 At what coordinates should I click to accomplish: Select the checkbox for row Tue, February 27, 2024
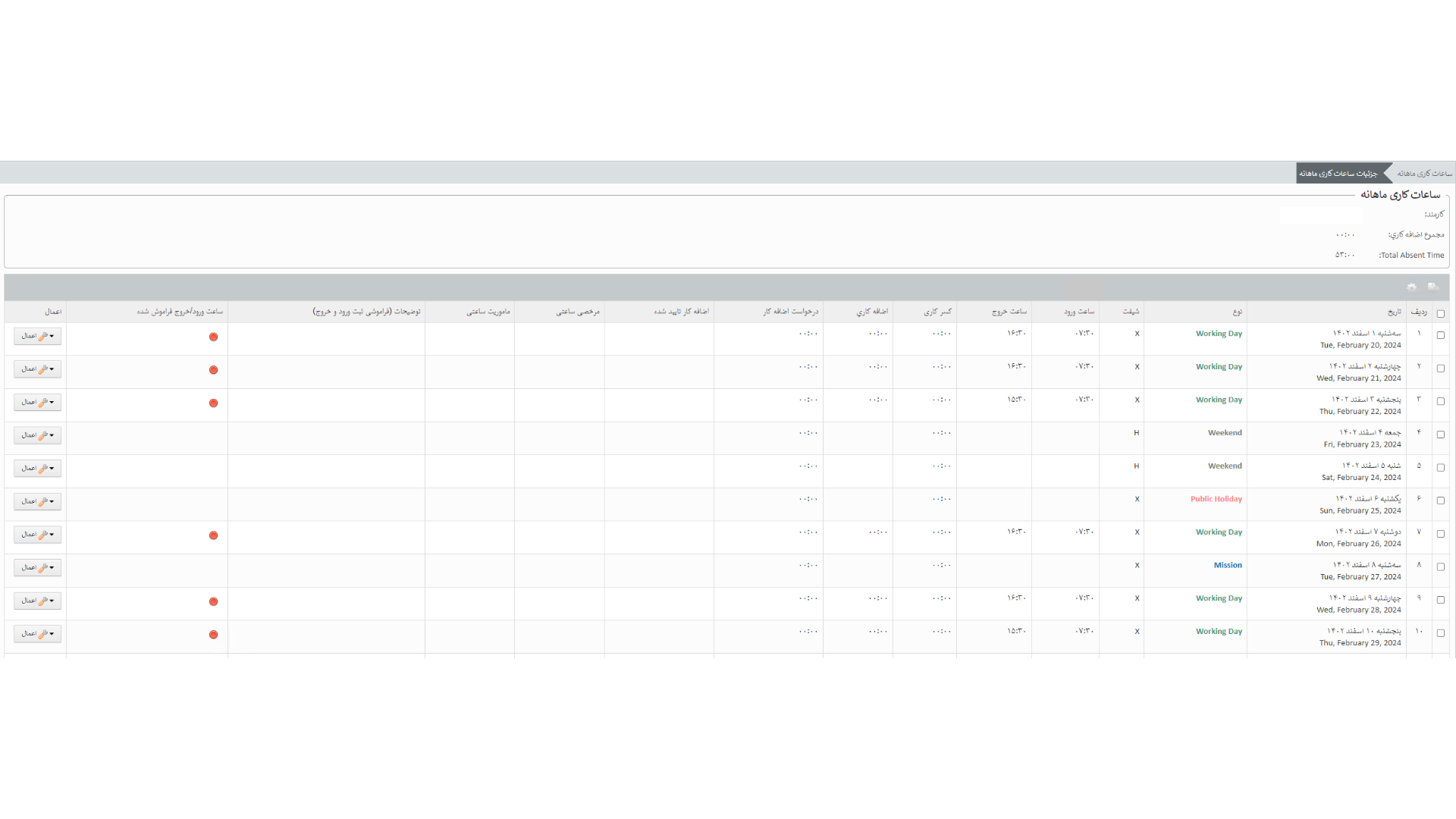coord(1441,566)
